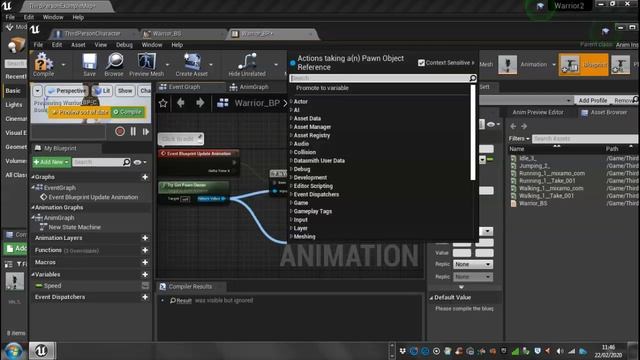Switch to Animation mode icon
This screenshot has height=360, width=640.
pyautogui.click(x=507, y=64)
